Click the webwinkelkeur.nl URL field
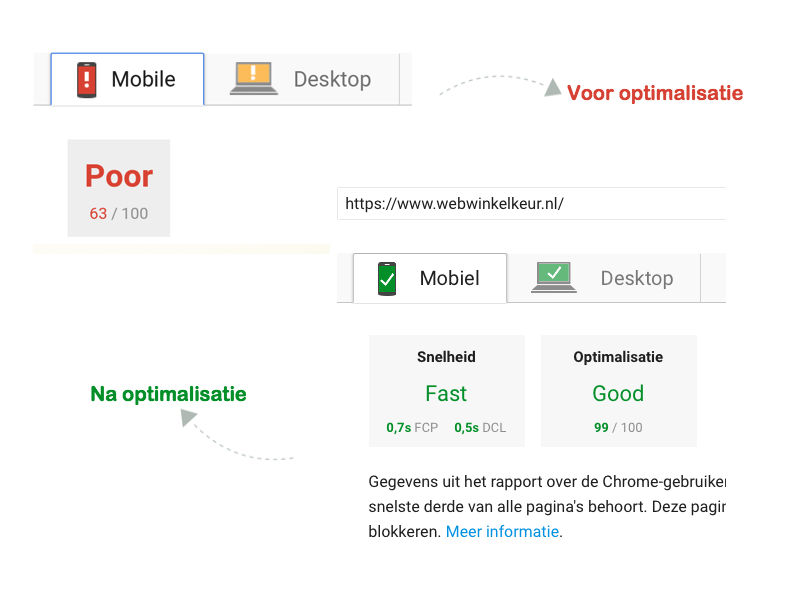 coord(530,203)
